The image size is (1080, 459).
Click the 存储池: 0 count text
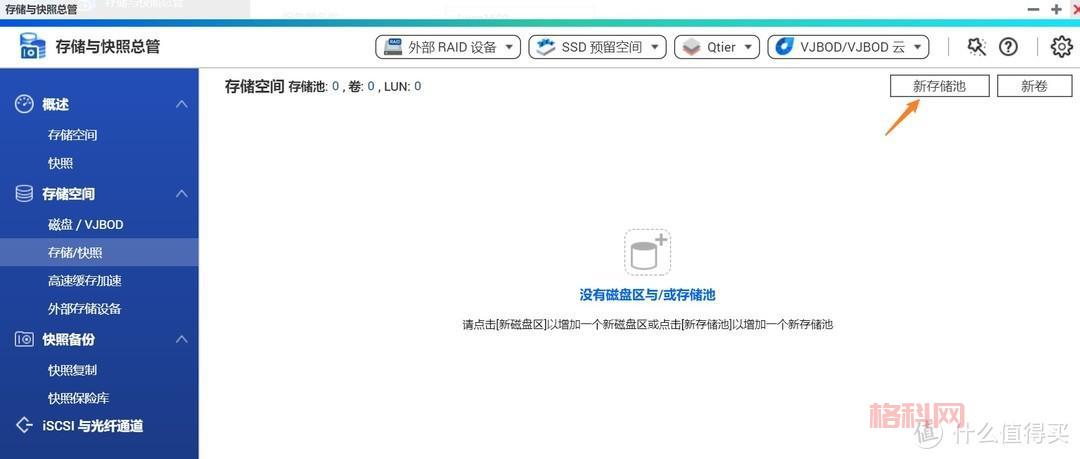(x=314, y=87)
